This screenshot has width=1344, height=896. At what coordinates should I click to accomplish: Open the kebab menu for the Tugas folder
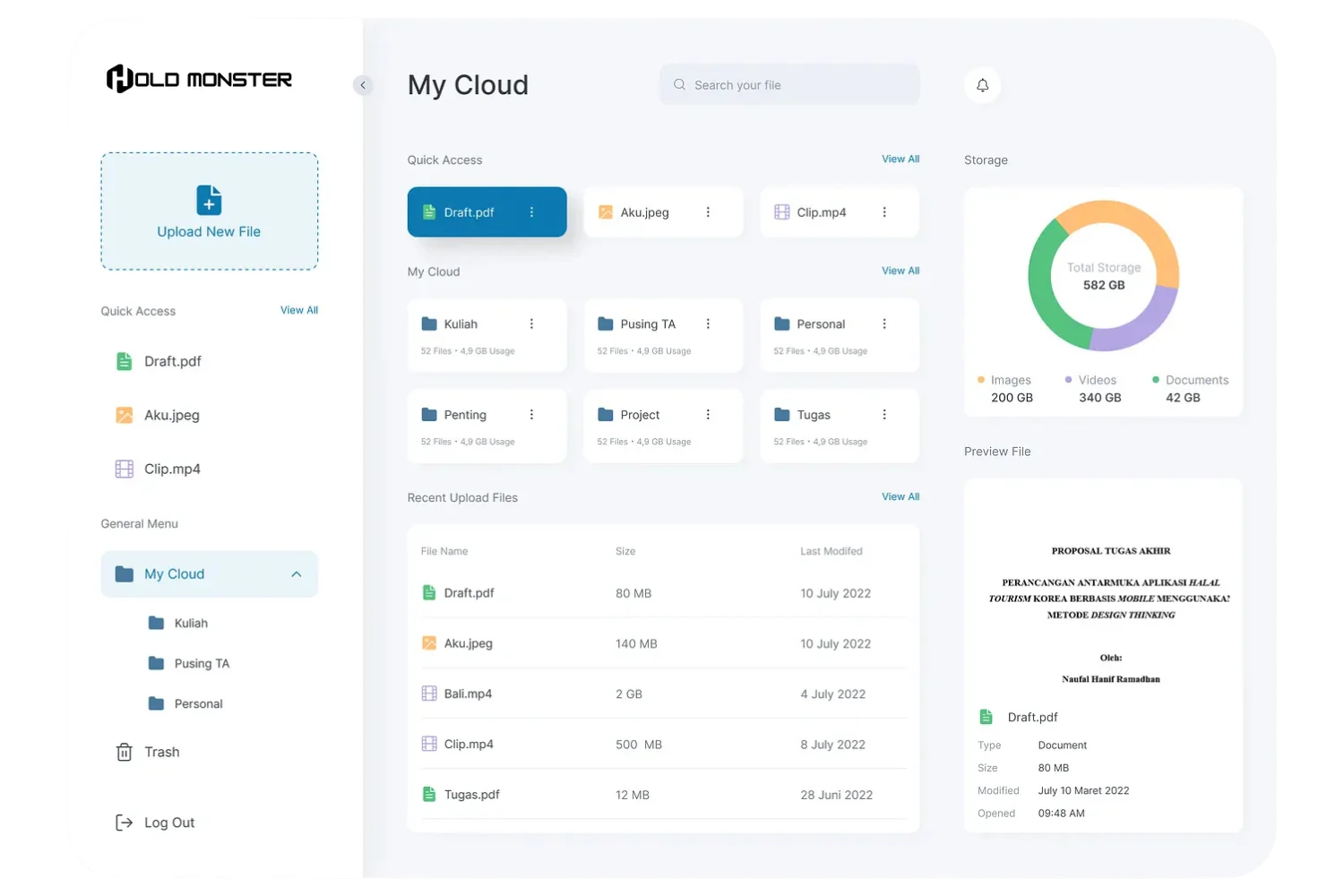point(884,415)
